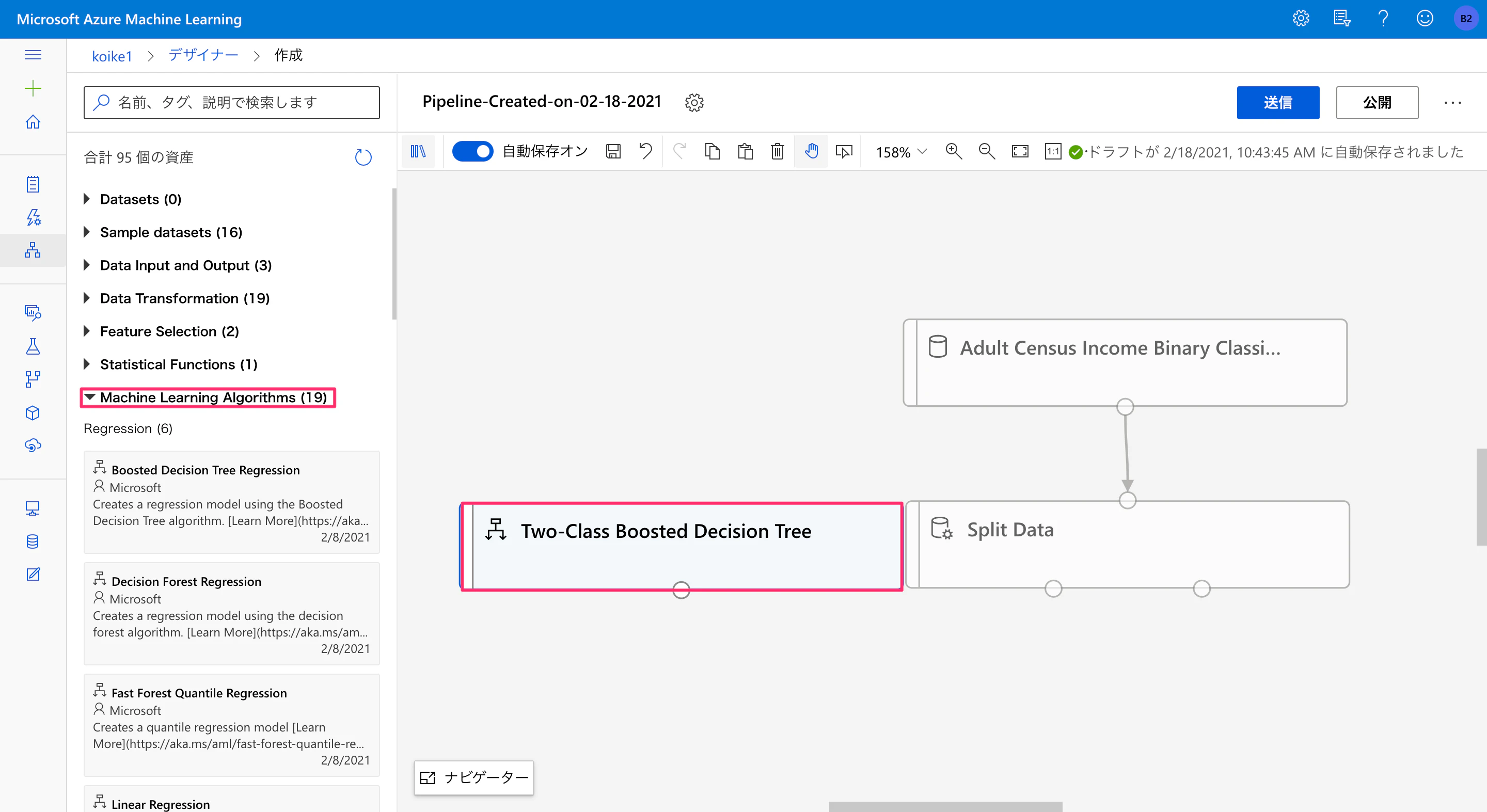Open the more options ellipsis menu

pos(1452,102)
